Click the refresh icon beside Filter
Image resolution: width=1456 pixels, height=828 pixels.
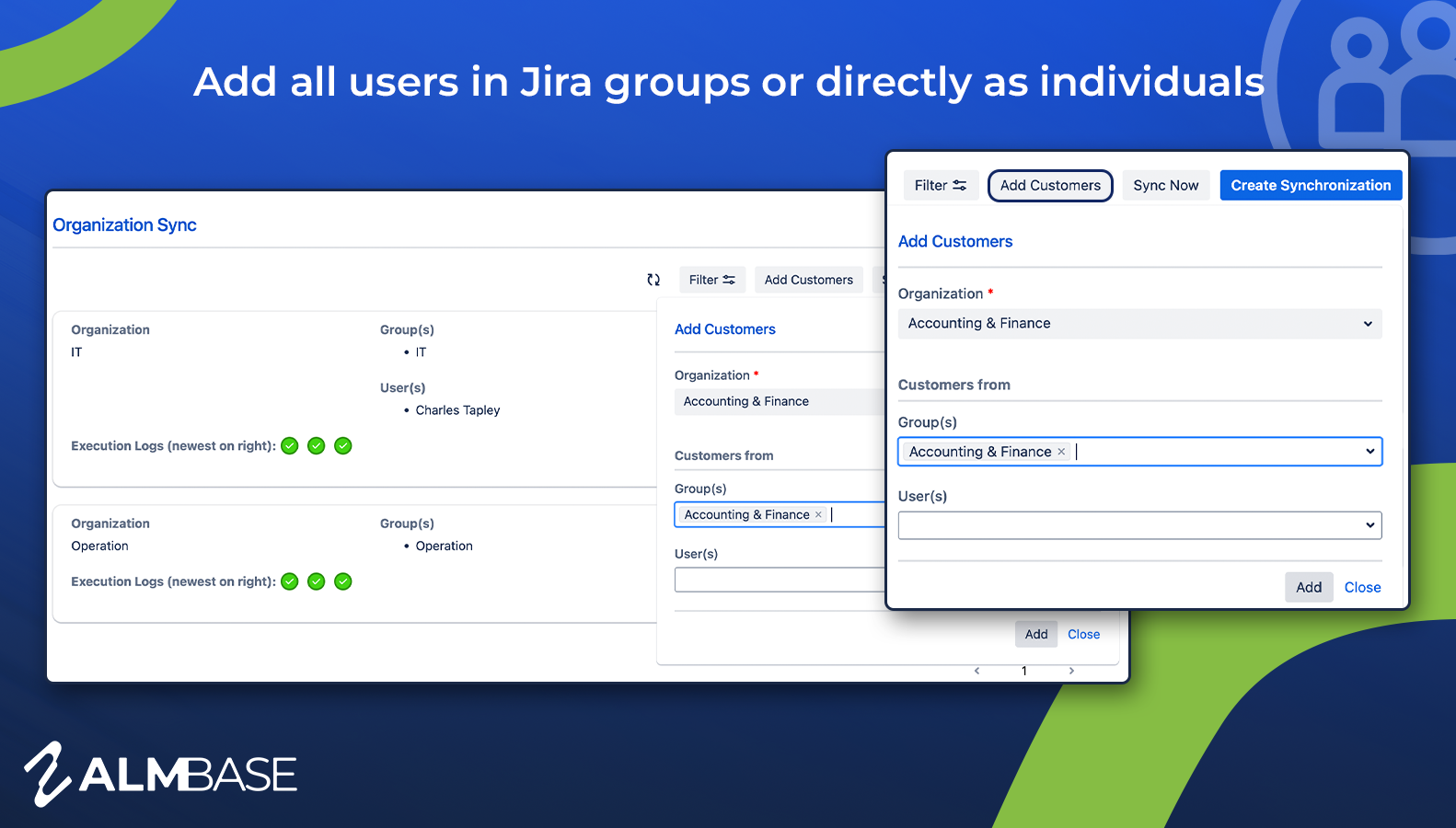(653, 280)
